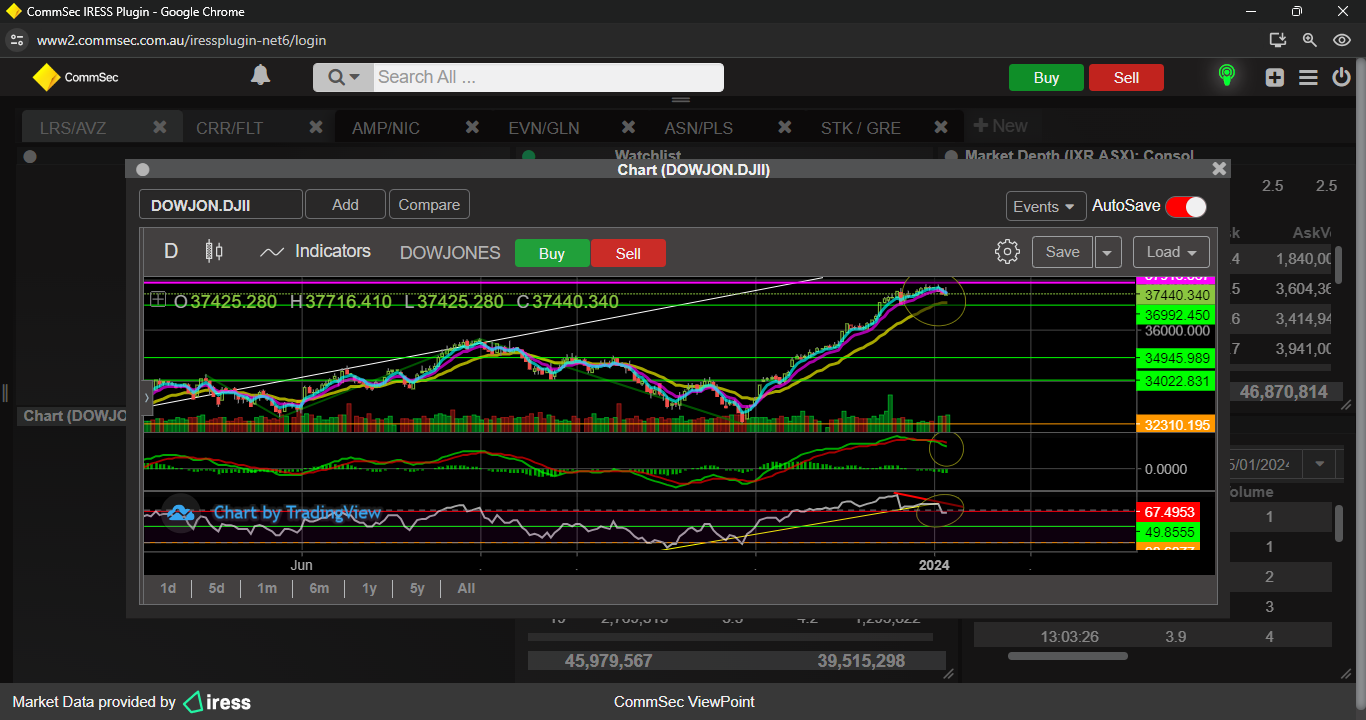The width and height of the screenshot is (1366, 720).
Task: Click the TradingView cloud logo
Action: point(180,513)
